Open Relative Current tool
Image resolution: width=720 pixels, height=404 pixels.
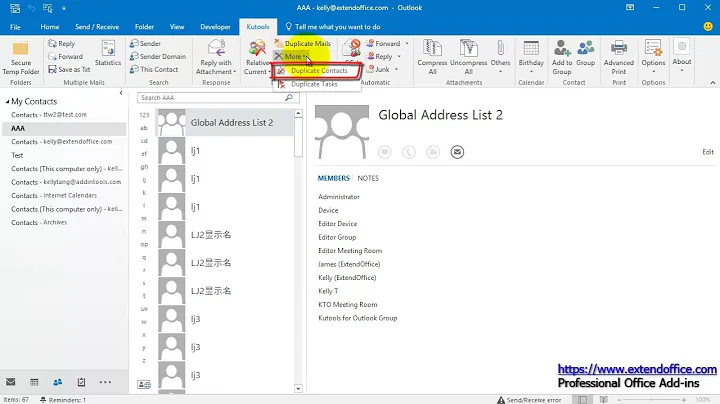[257, 58]
